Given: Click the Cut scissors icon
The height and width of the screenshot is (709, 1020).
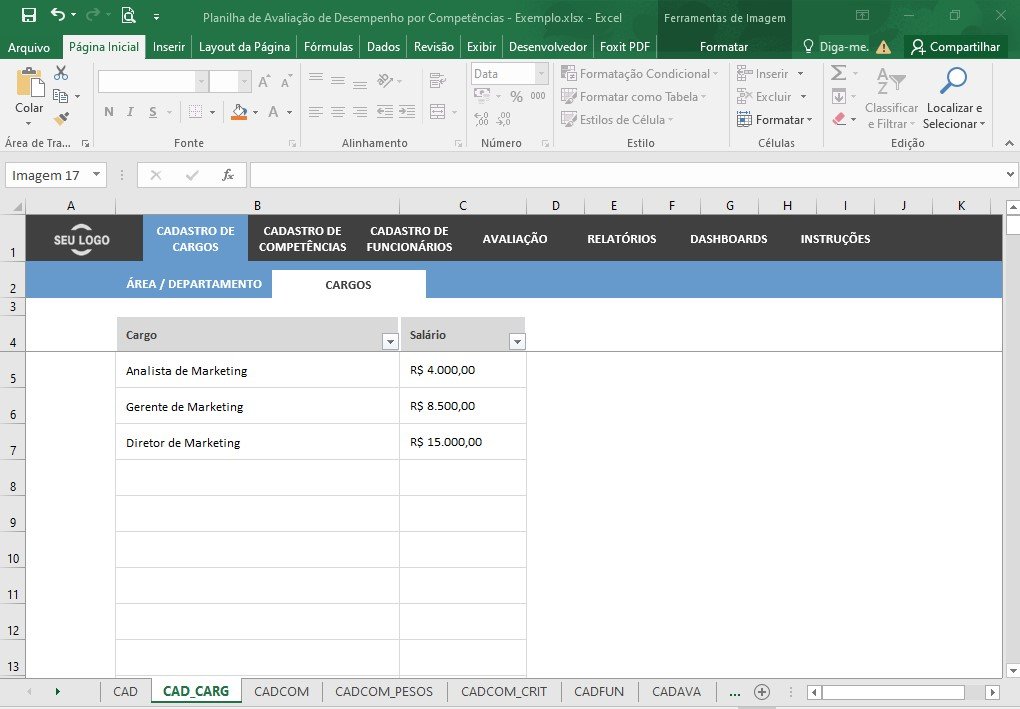Looking at the screenshot, I should pyautogui.click(x=60, y=73).
